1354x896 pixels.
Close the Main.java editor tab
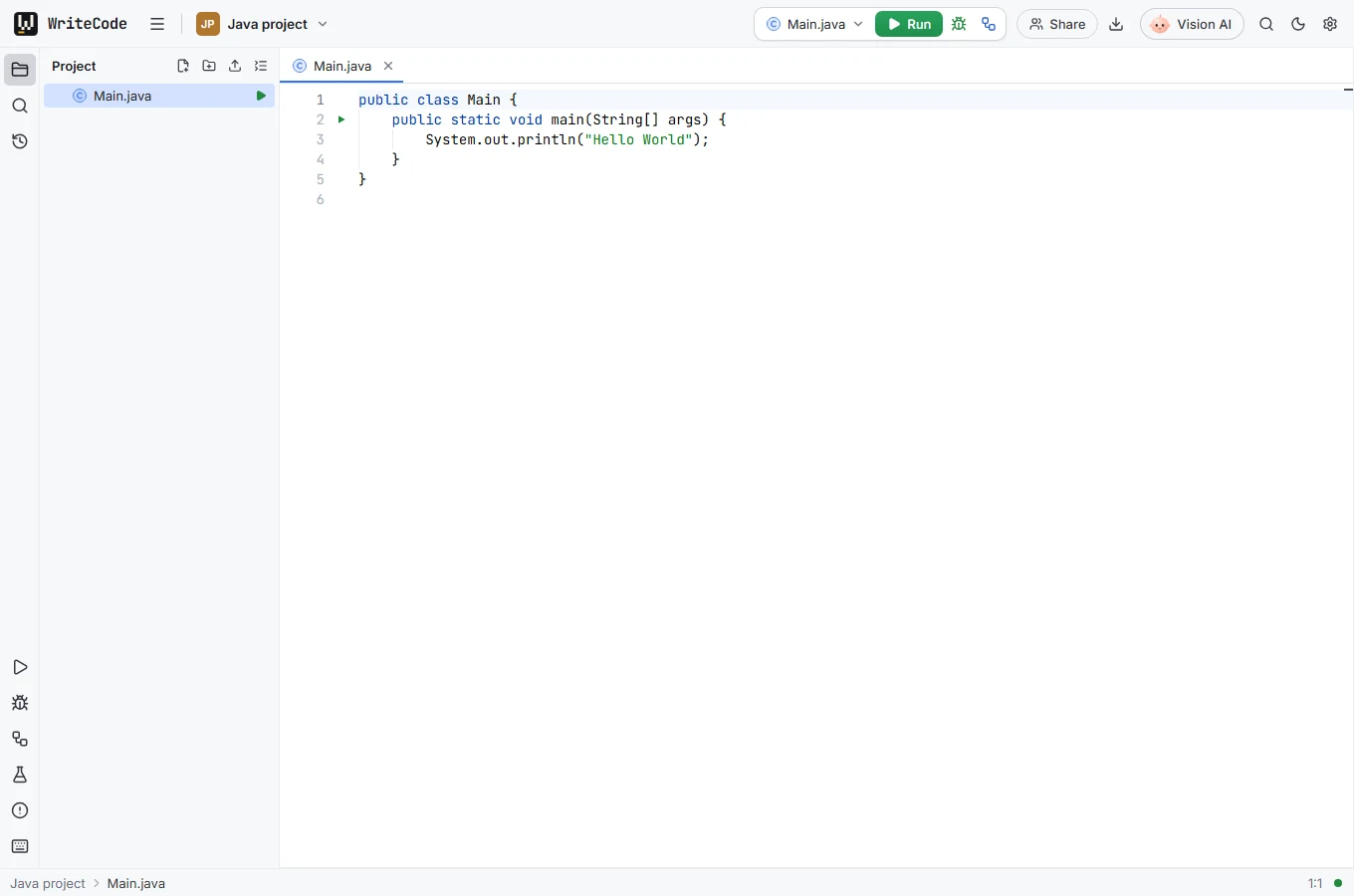click(x=388, y=66)
